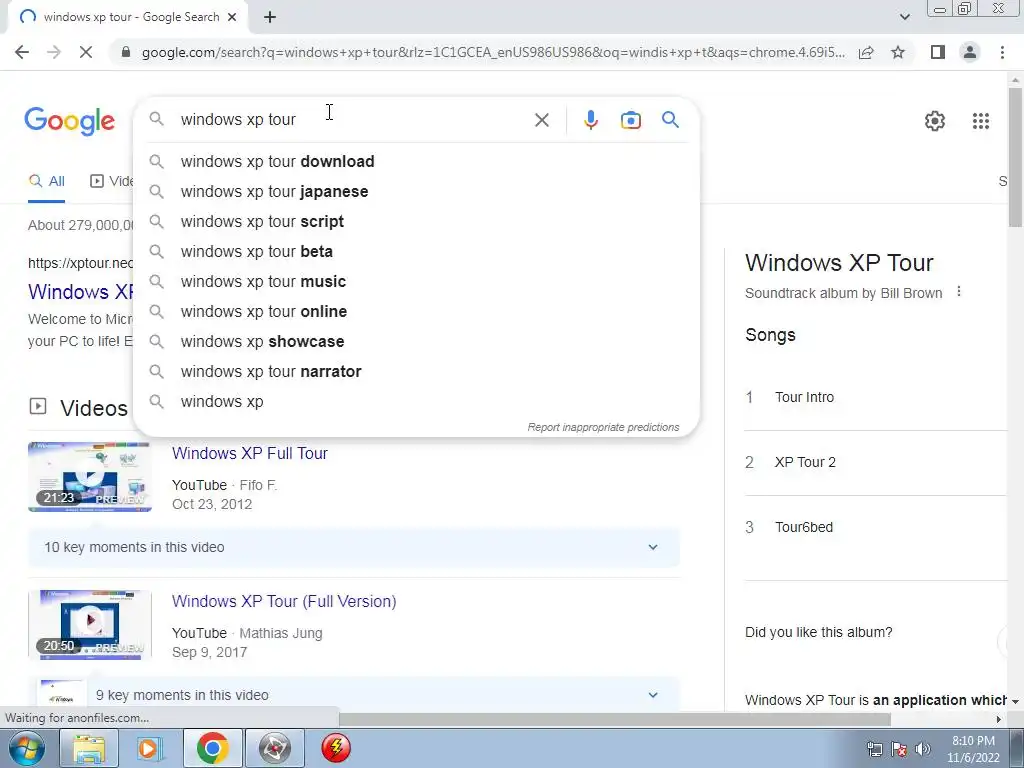The width and height of the screenshot is (1024, 768).
Task: Open Google settings gear icon
Action: [935, 121]
